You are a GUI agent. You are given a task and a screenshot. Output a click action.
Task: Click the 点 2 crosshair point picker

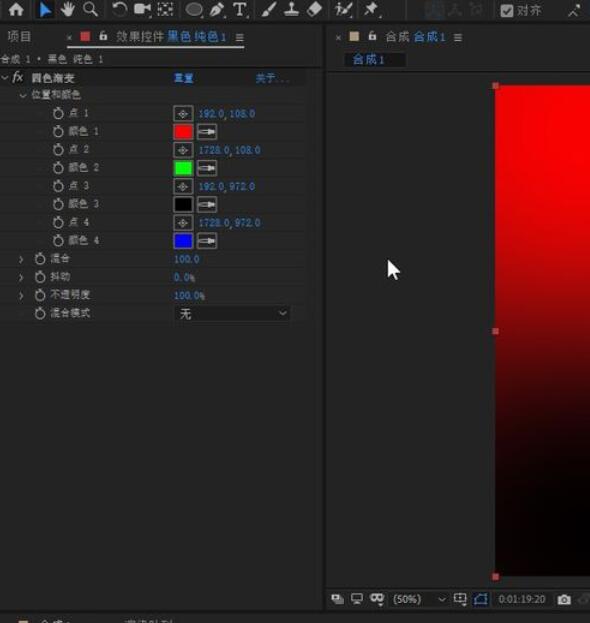(183, 150)
